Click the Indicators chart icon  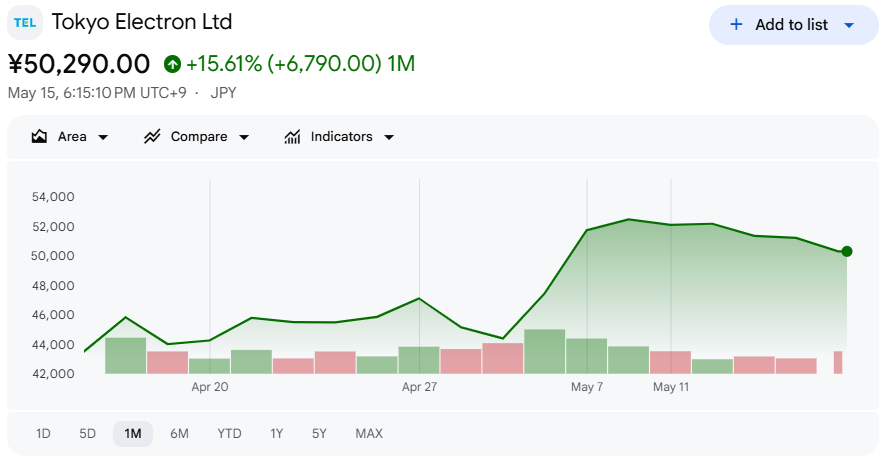[292, 137]
